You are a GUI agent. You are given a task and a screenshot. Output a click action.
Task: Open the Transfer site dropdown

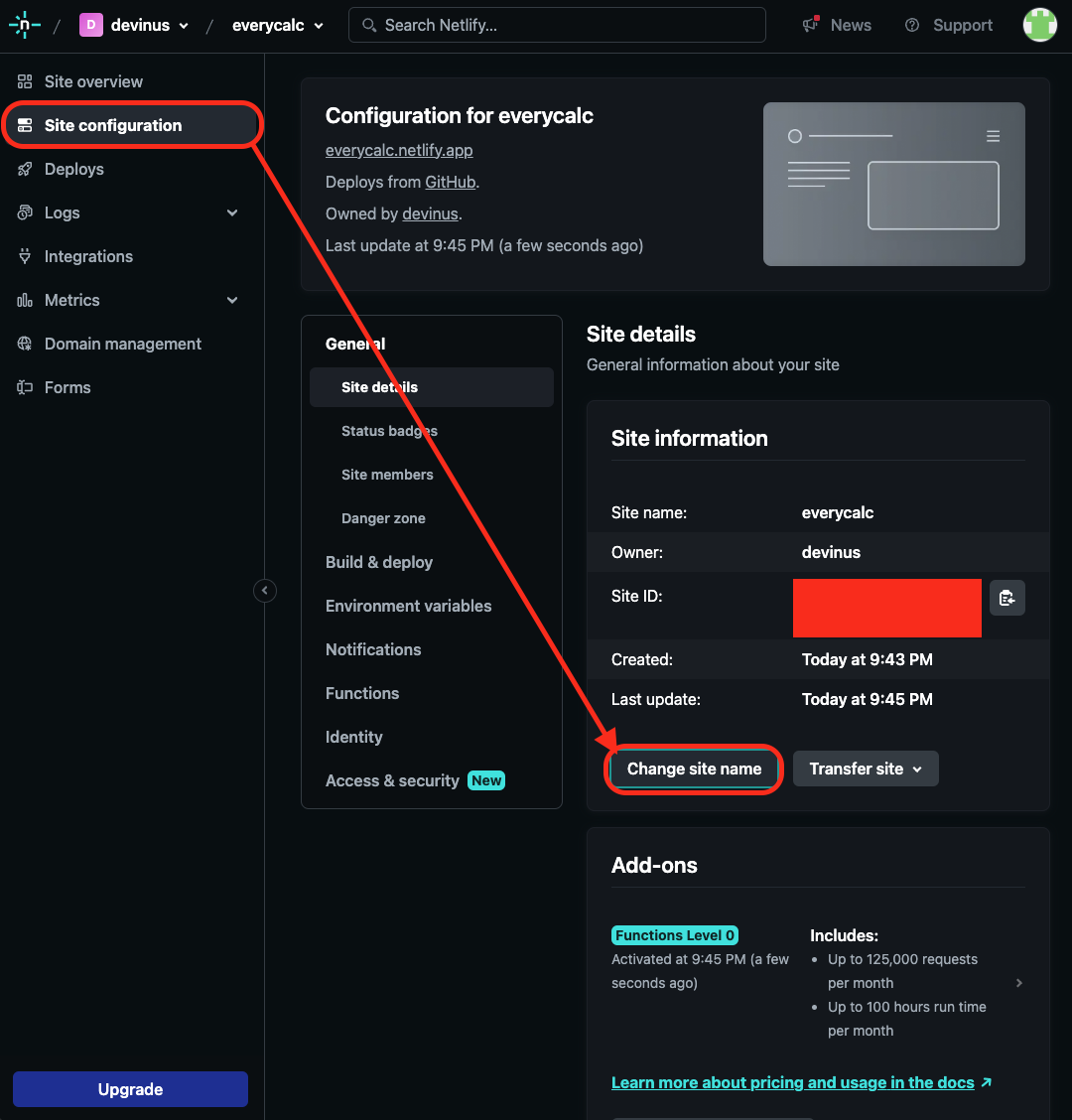tap(866, 769)
